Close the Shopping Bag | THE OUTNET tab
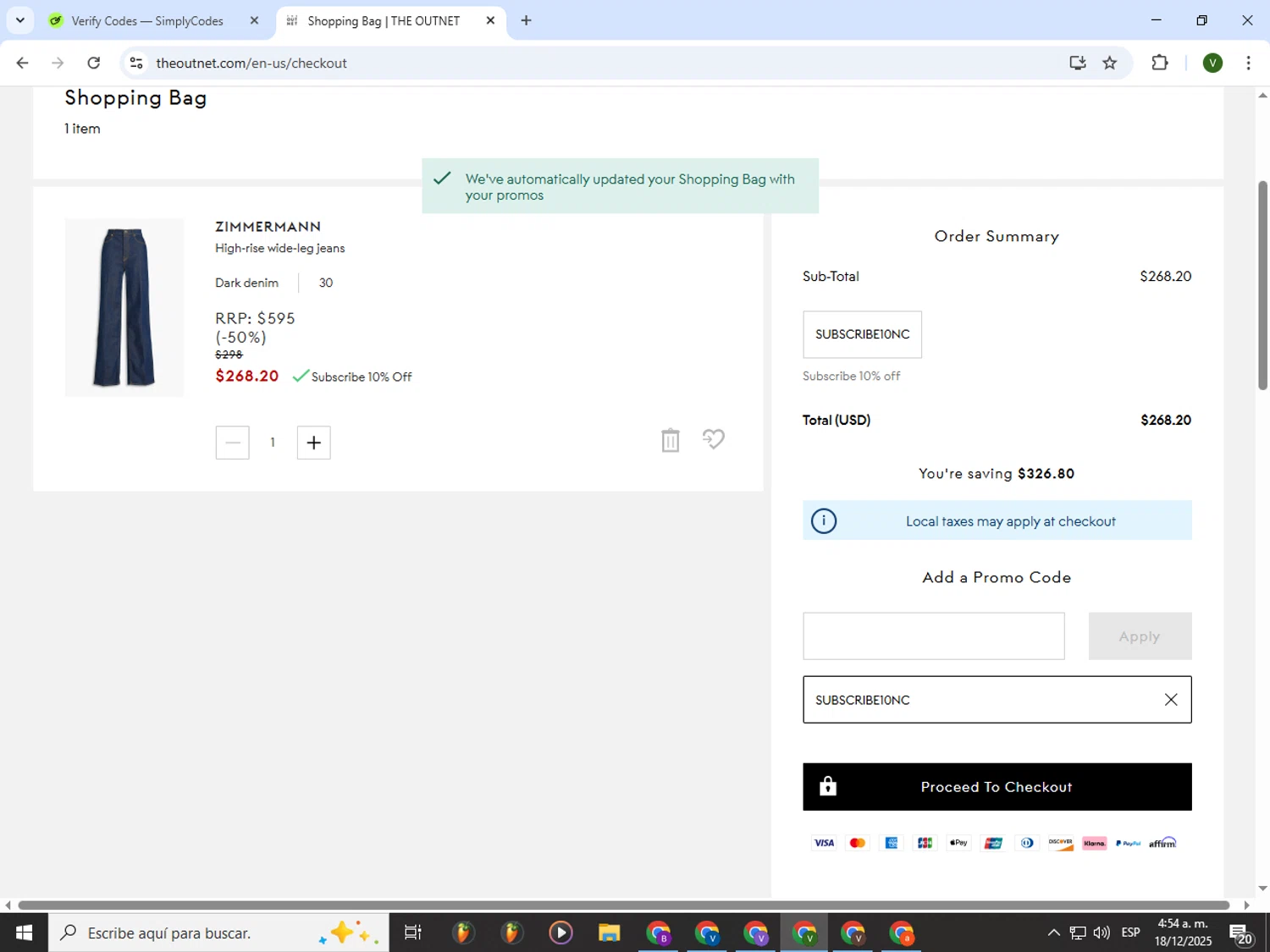 [490, 20]
